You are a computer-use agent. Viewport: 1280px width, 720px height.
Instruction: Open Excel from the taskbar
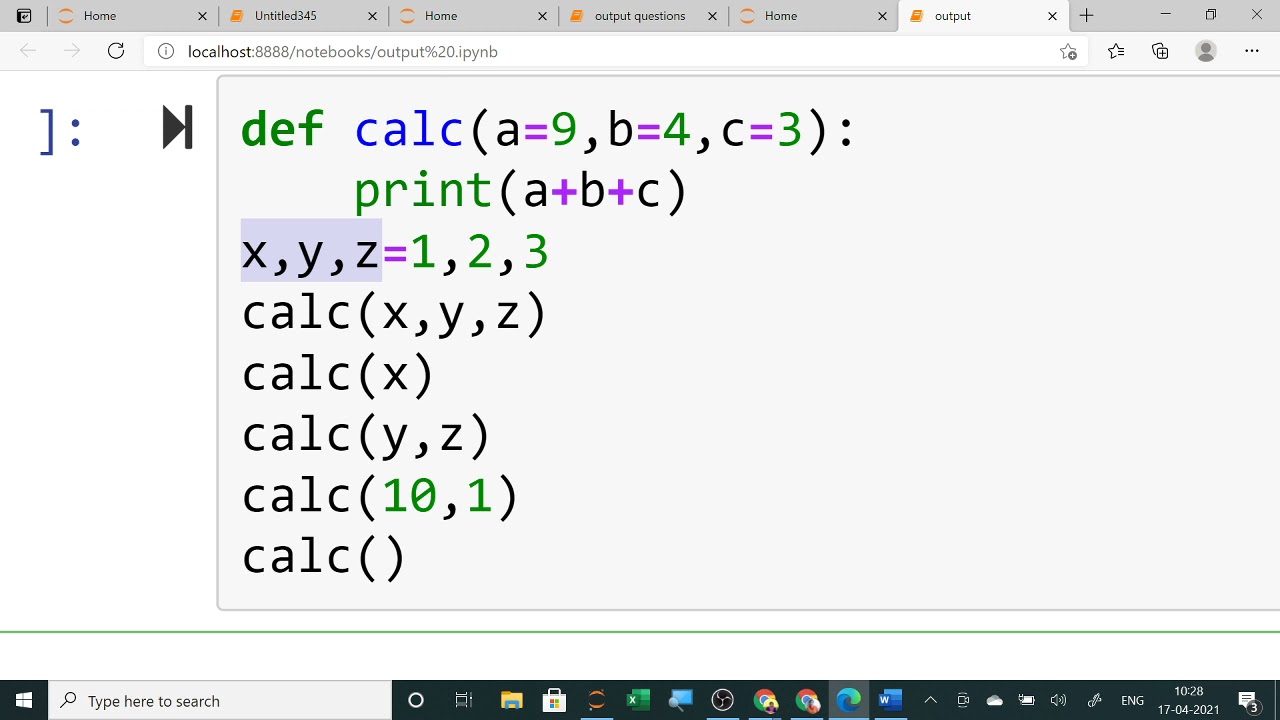[x=638, y=700]
